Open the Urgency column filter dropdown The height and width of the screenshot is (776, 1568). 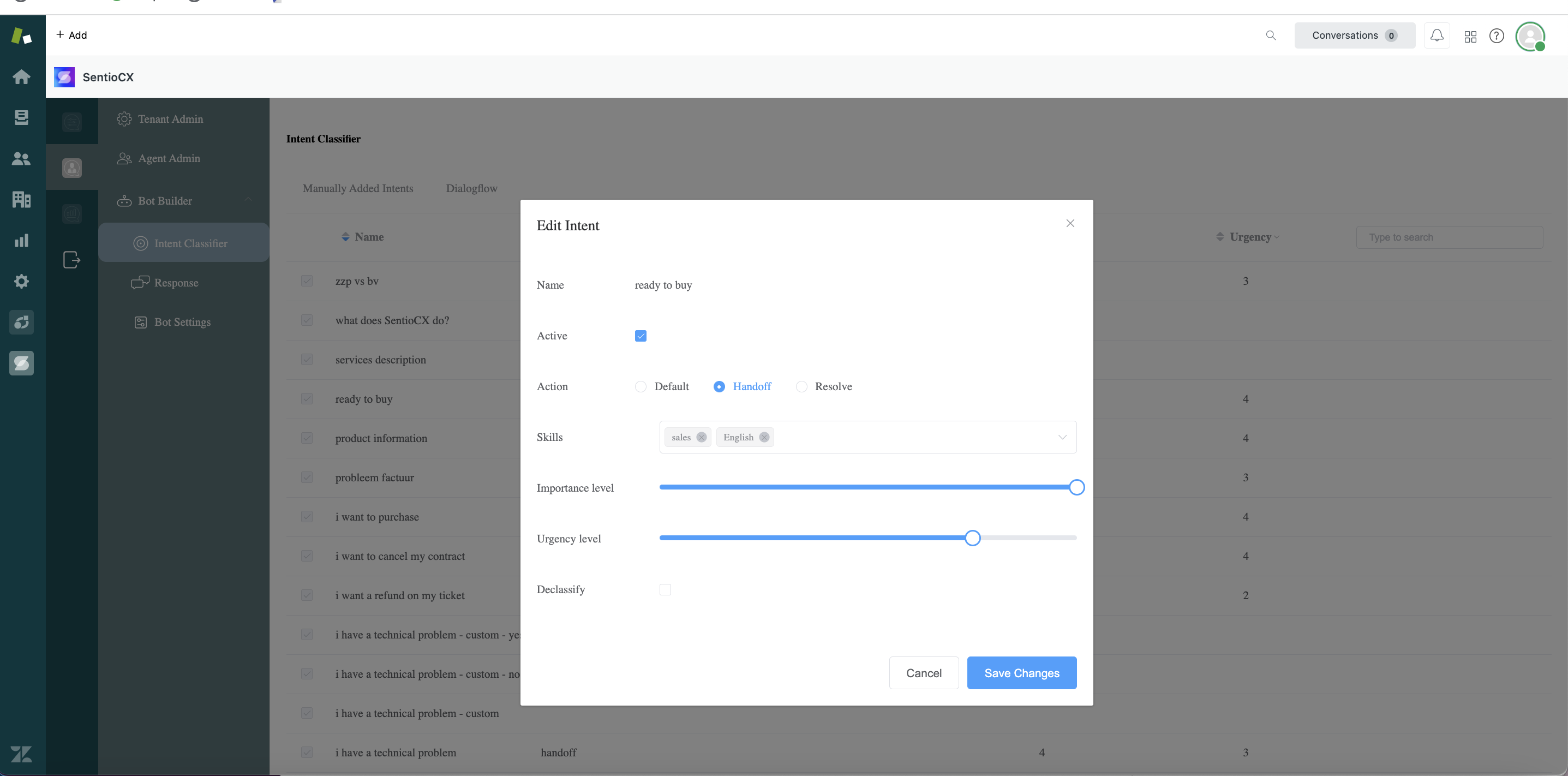click(x=1277, y=237)
